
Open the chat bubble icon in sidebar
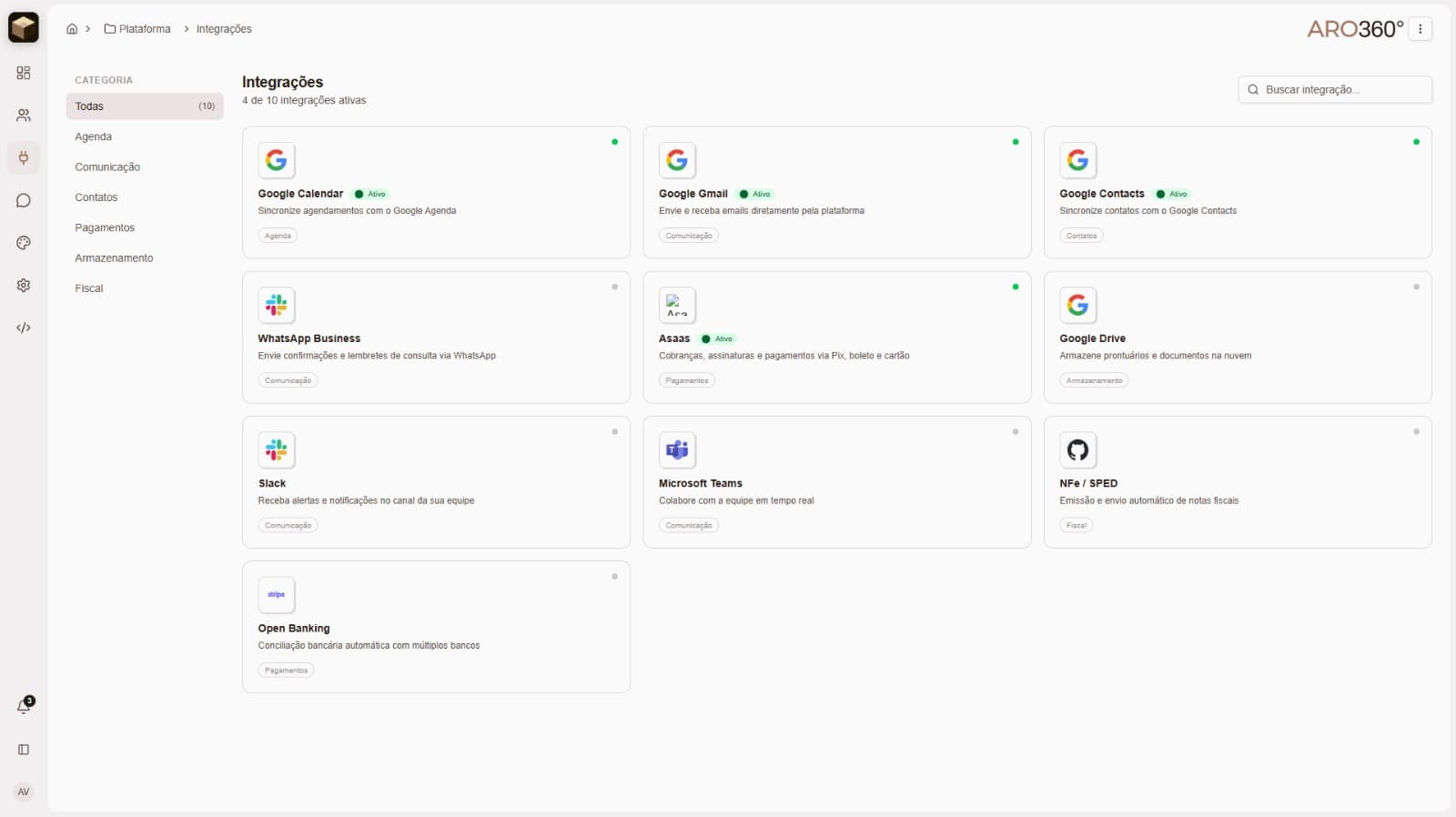tap(24, 200)
